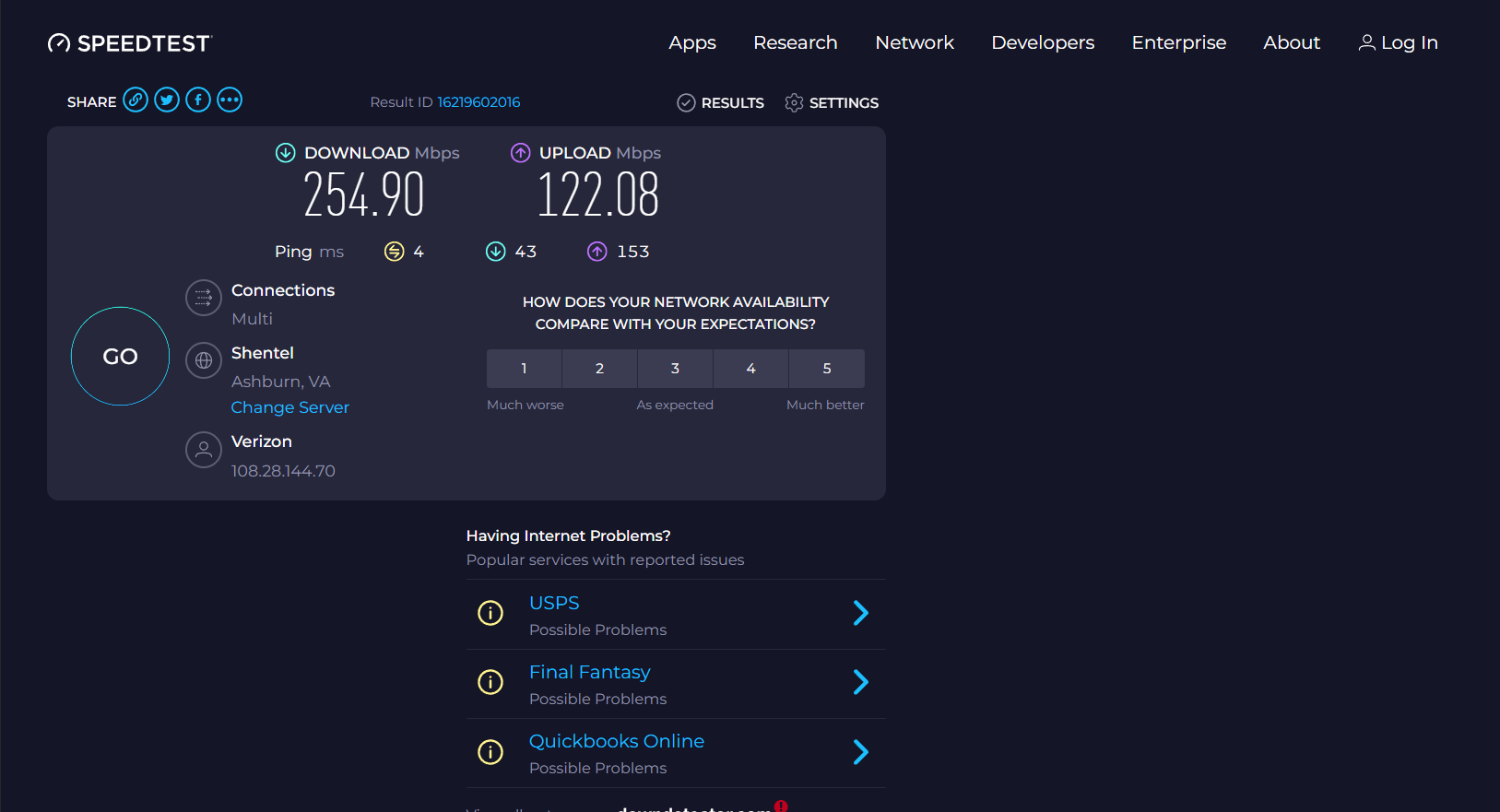This screenshot has height=812, width=1500.
Task: Open the Research menu
Action: pos(796,42)
